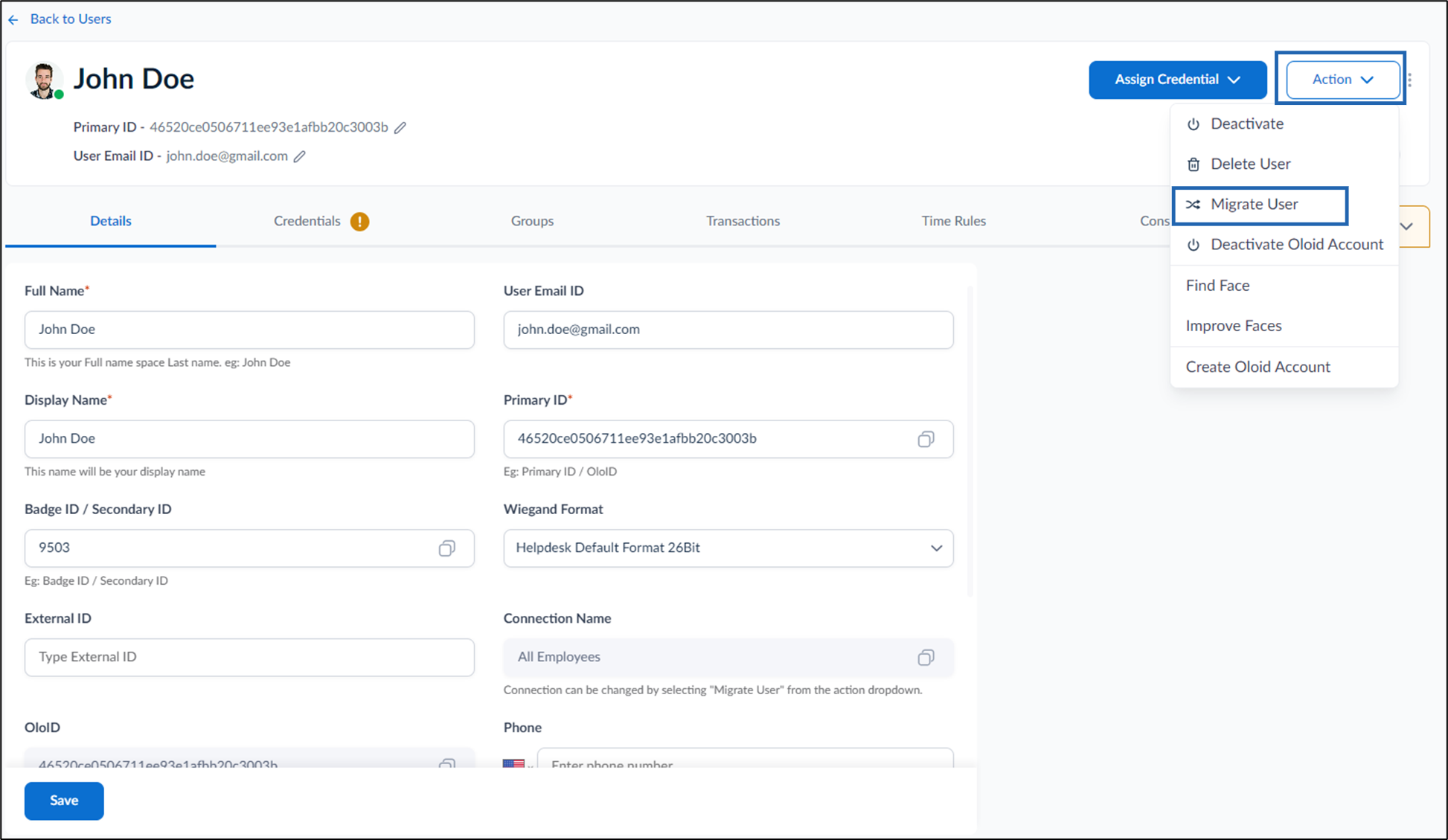
Task: Click the Back to Users link
Action: 71,19
